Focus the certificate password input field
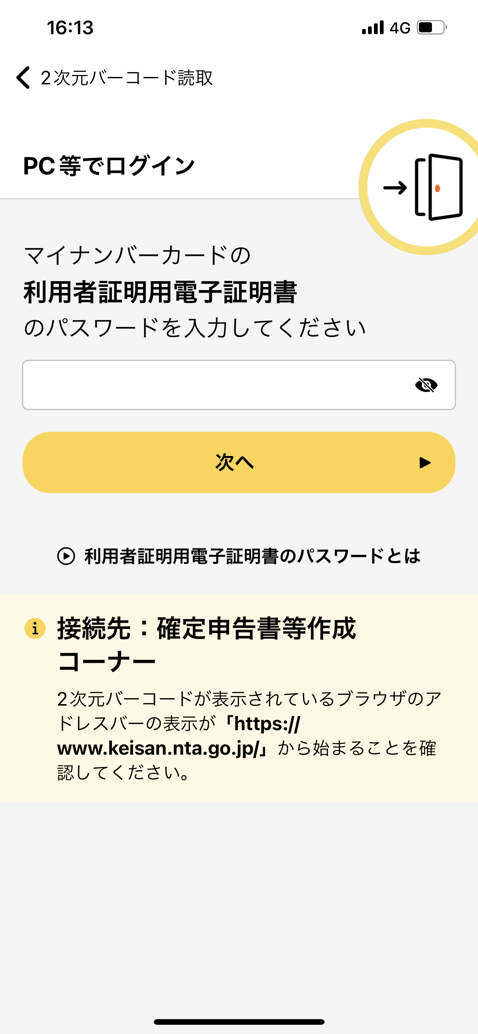Image resolution: width=478 pixels, height=1034 pixels. [239, 385]
